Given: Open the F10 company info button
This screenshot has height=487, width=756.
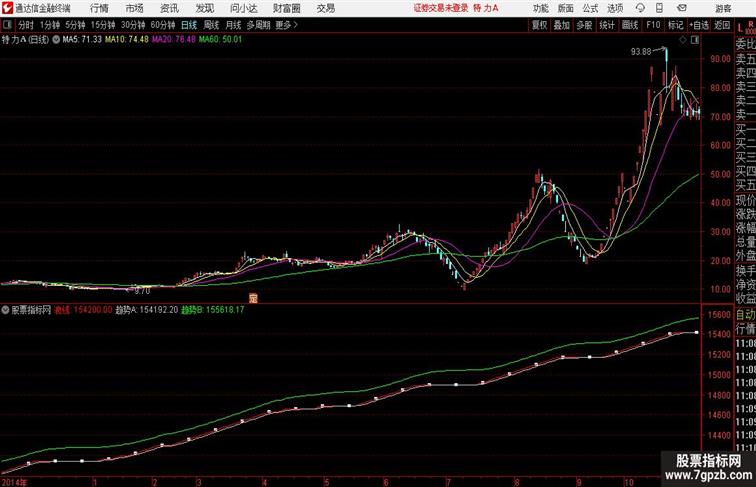Looking at the screenshot, I should pos(653,25).
